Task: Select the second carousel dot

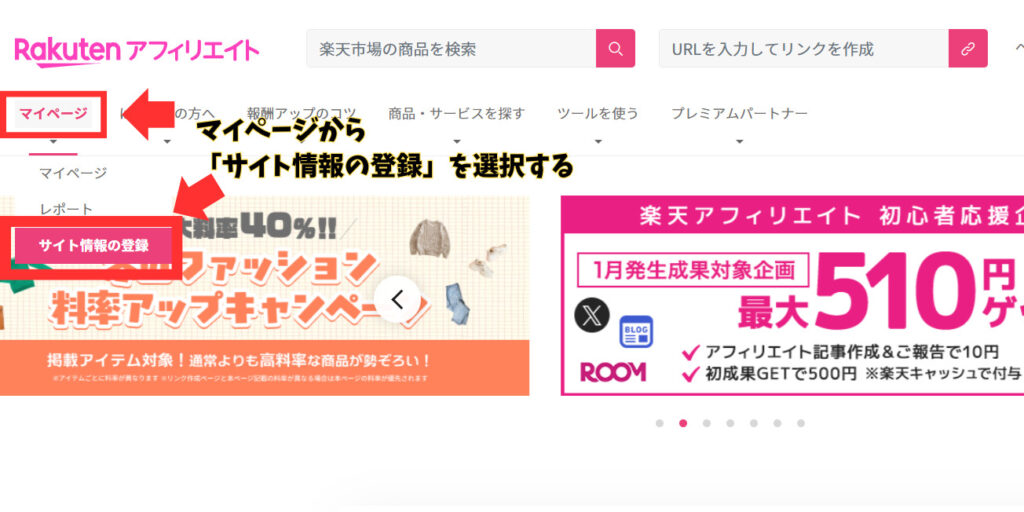Action: tap(683, 423)
